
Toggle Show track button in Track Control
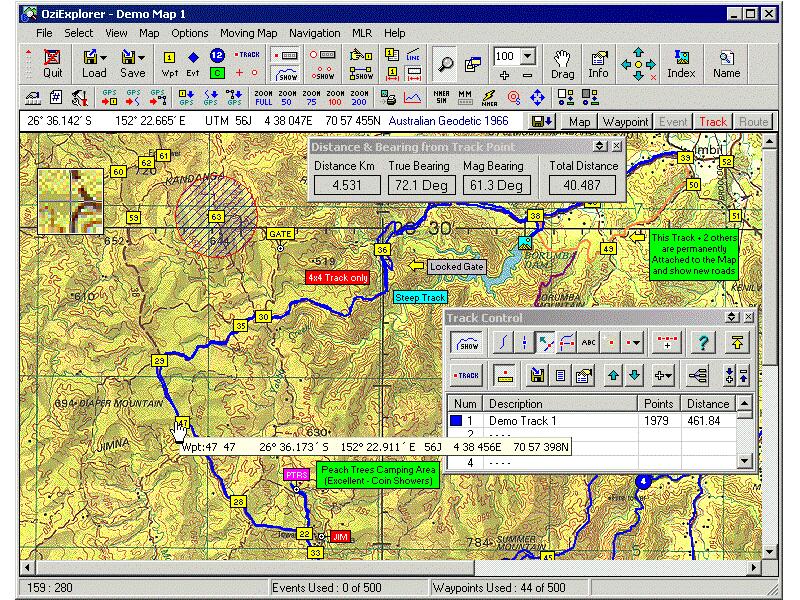click(466, 343)
